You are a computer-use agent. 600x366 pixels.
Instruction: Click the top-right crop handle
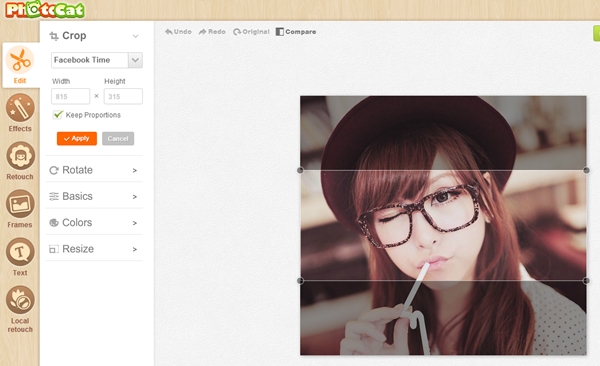click(x=586, y=170)
